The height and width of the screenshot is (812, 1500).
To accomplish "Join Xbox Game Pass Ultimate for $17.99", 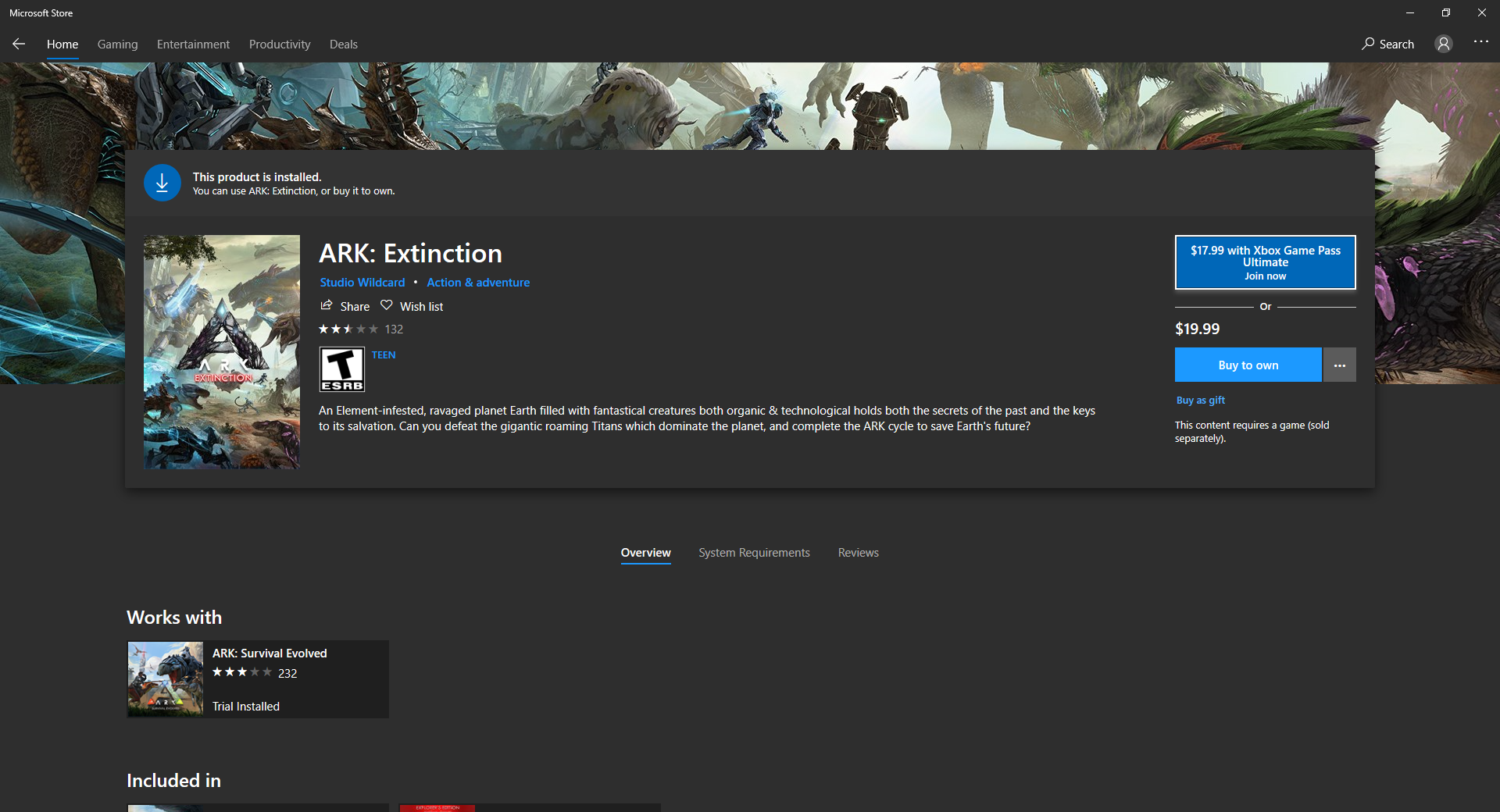I will [x=1266, y=262].
